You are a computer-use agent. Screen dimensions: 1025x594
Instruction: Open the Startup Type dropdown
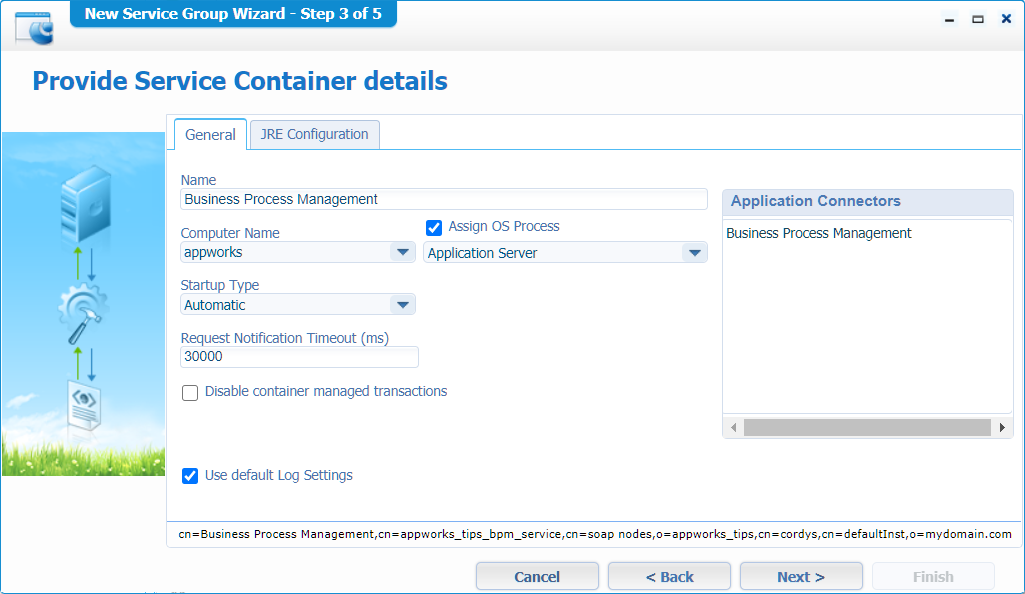coord(402,305)
